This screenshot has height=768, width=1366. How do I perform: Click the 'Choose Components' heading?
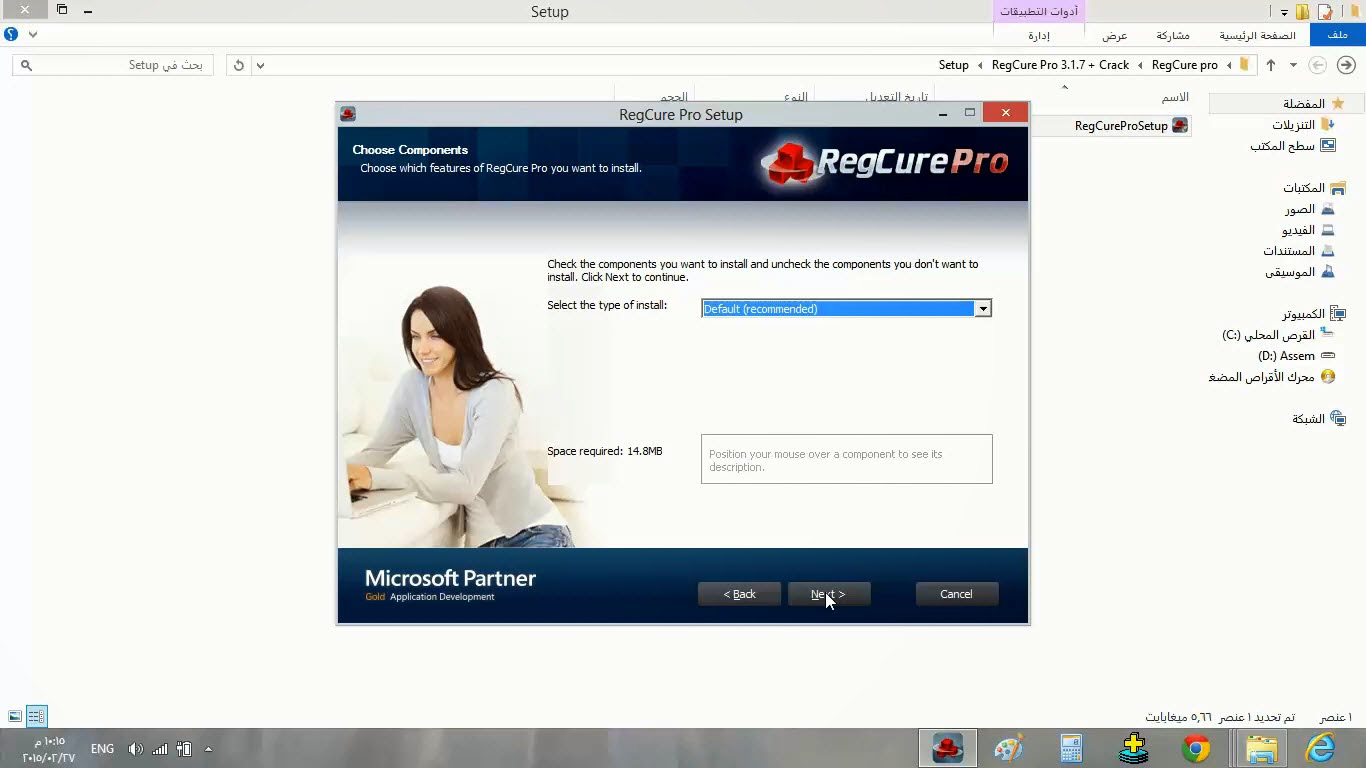click(x=410, y=150)
